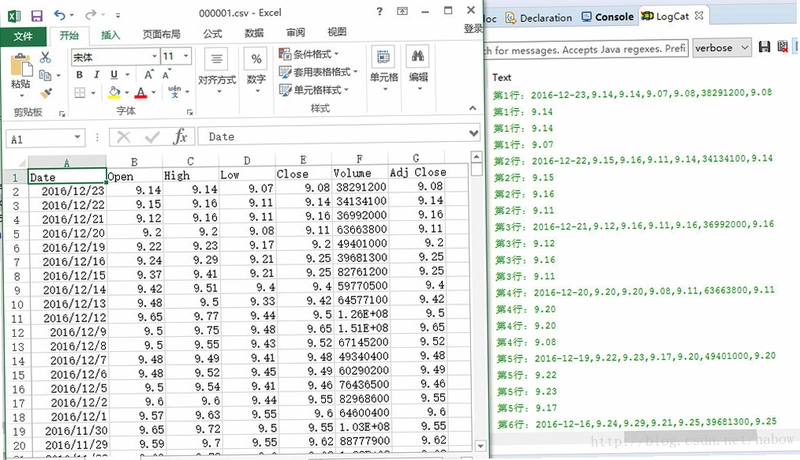Expand the 宋体 font name dropdown
800x460 pixels.
(x=154, y=56)
